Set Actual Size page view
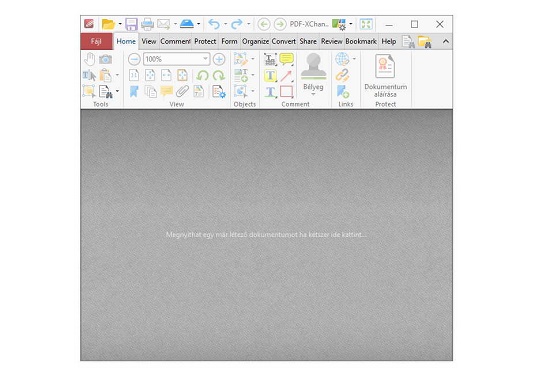This screenshot has width=550, height=375. click(x=134, y=75)
